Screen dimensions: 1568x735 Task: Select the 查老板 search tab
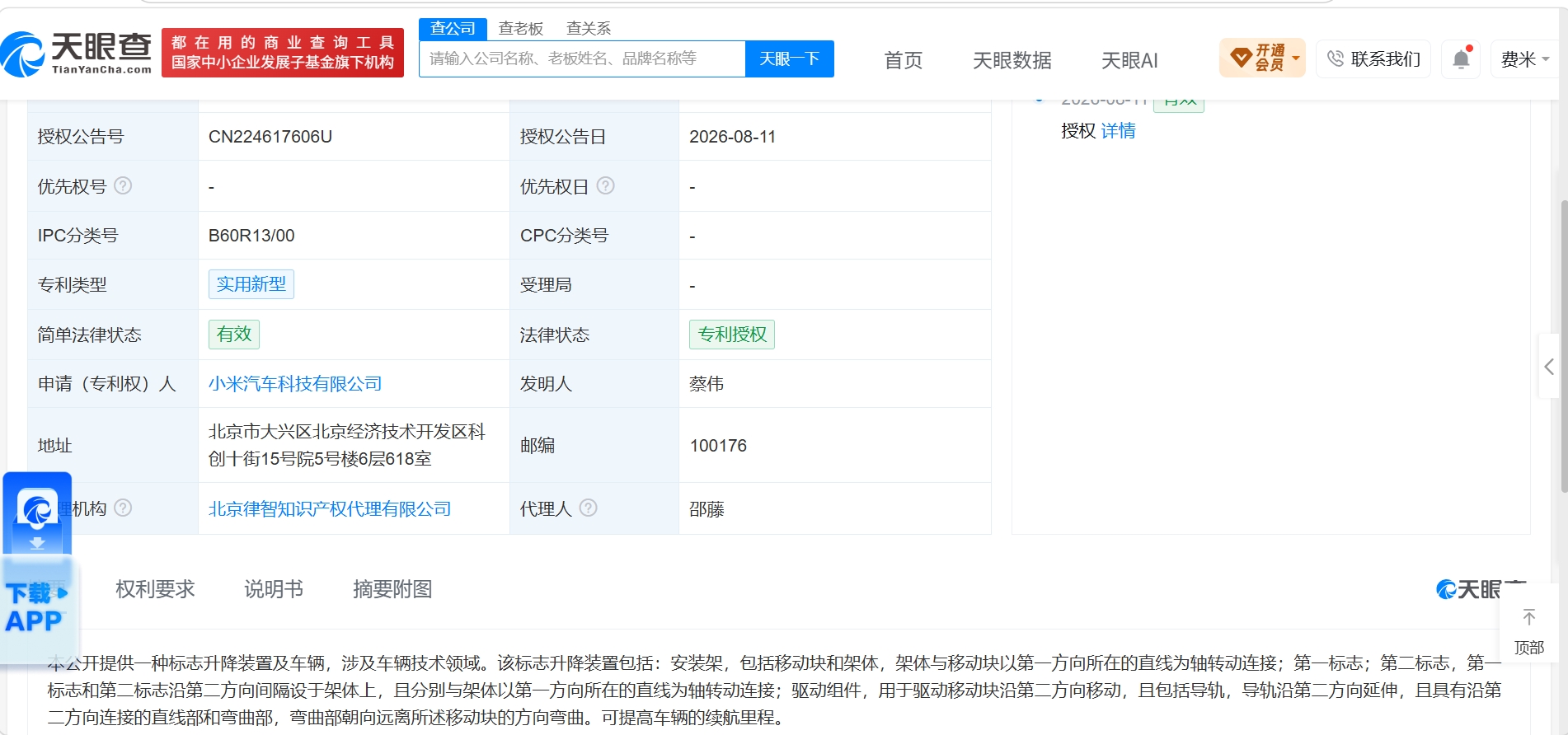click(521, 29)
